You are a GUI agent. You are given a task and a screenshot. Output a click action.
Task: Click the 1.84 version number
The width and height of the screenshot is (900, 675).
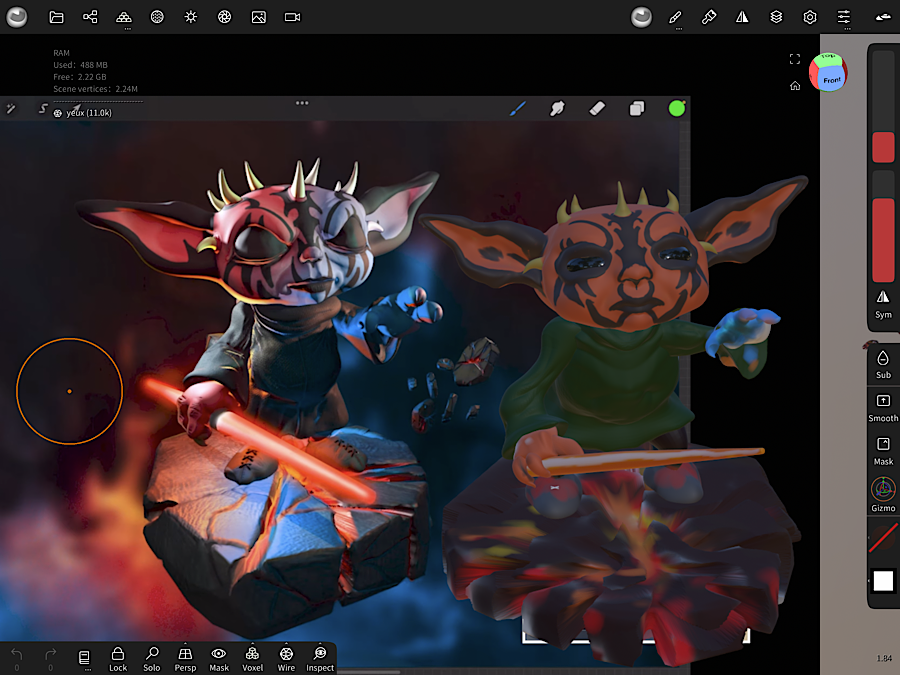pos(885,658)
